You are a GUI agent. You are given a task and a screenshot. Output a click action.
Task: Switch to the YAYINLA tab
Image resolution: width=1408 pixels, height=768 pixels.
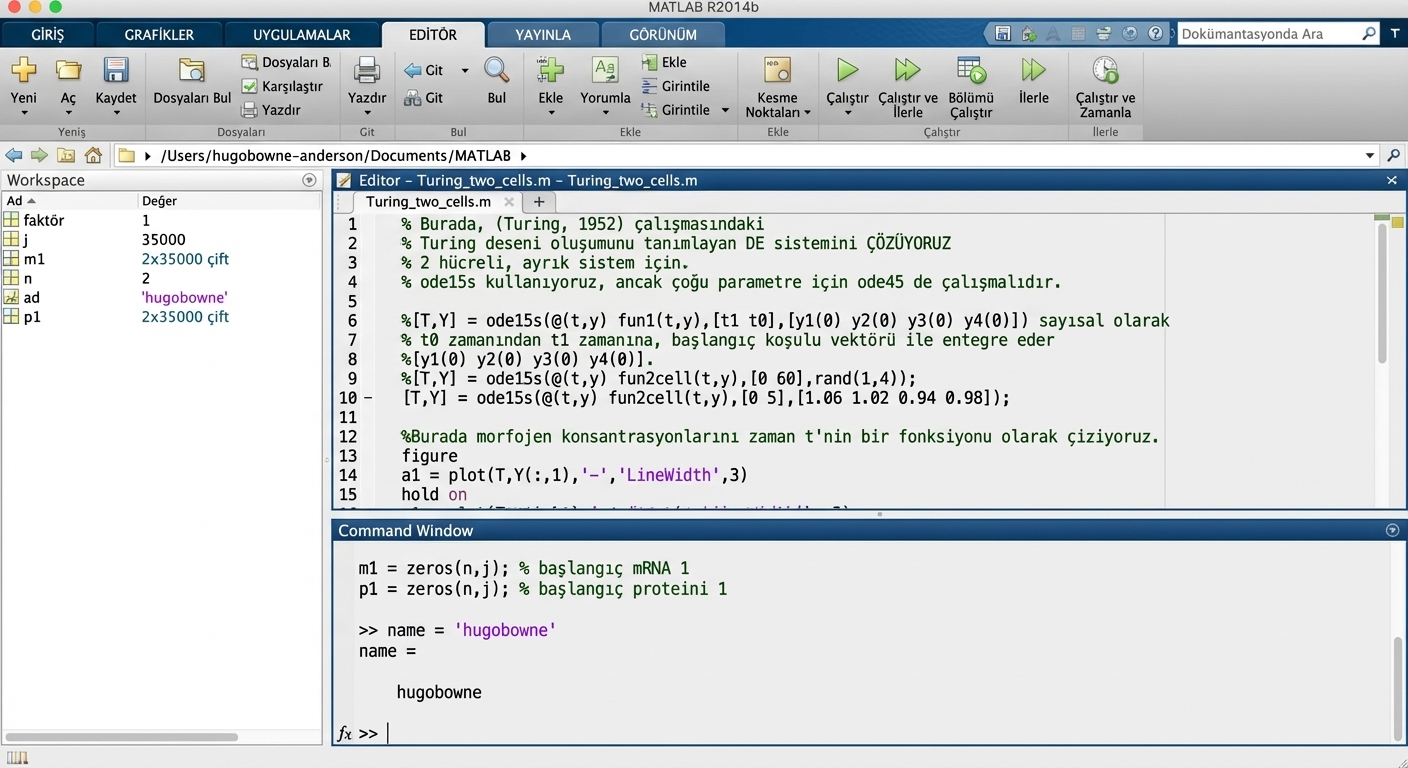543,34
